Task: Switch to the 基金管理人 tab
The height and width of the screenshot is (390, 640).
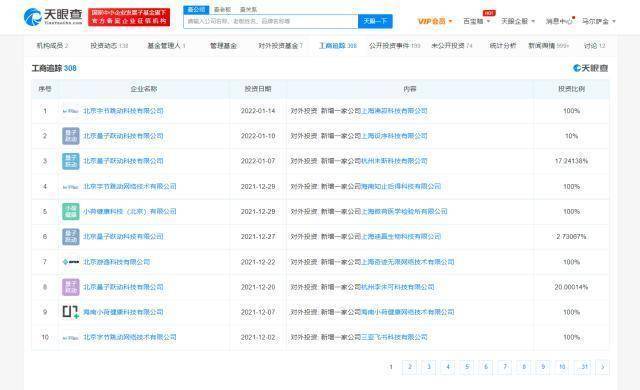Action: [x=166, y=46]
